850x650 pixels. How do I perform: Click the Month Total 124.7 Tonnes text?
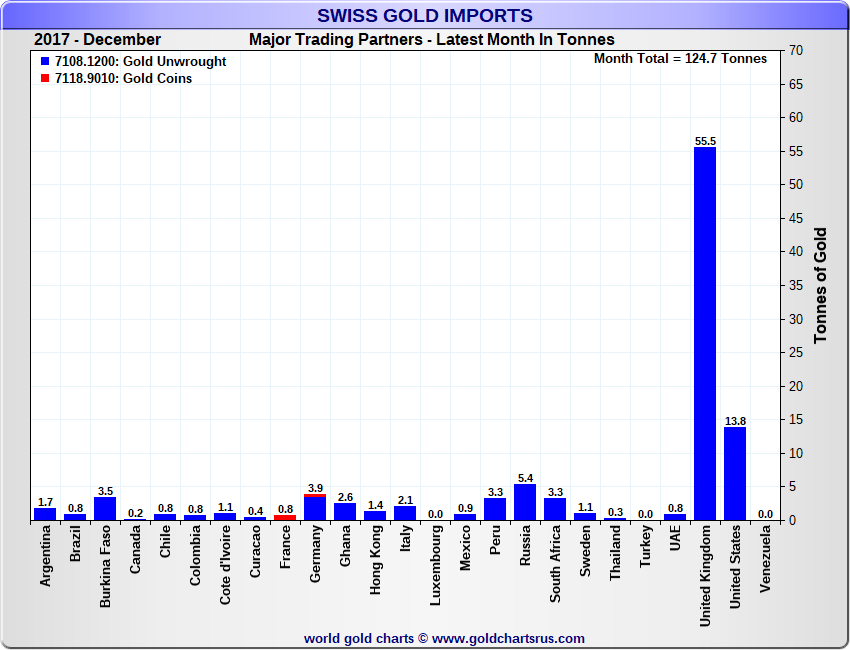[680, 59]
